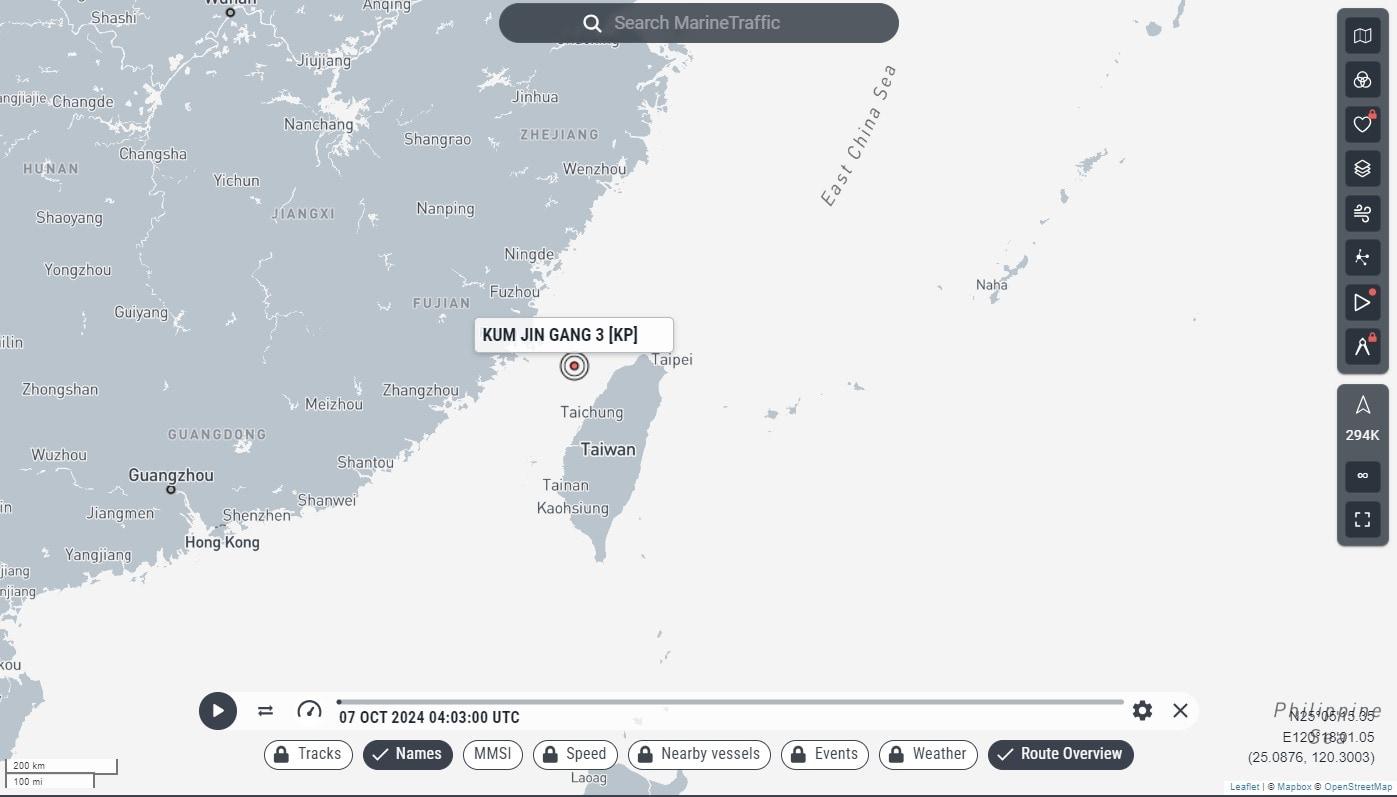Click the locked Nearby vessels option
Image resolution: width=1397 pixels, height=797 pixels.
point(698,754)
